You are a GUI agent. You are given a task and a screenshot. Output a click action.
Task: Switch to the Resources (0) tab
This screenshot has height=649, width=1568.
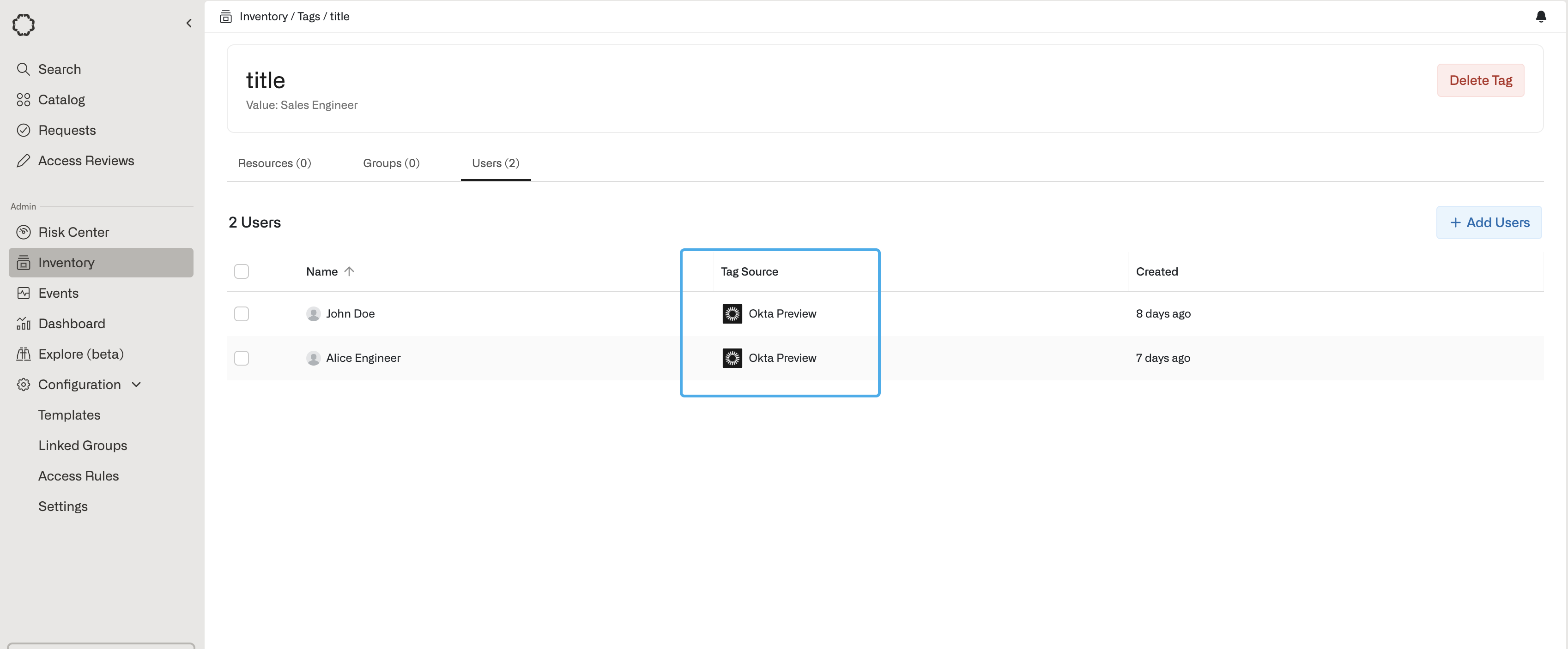tap(274, 163)
